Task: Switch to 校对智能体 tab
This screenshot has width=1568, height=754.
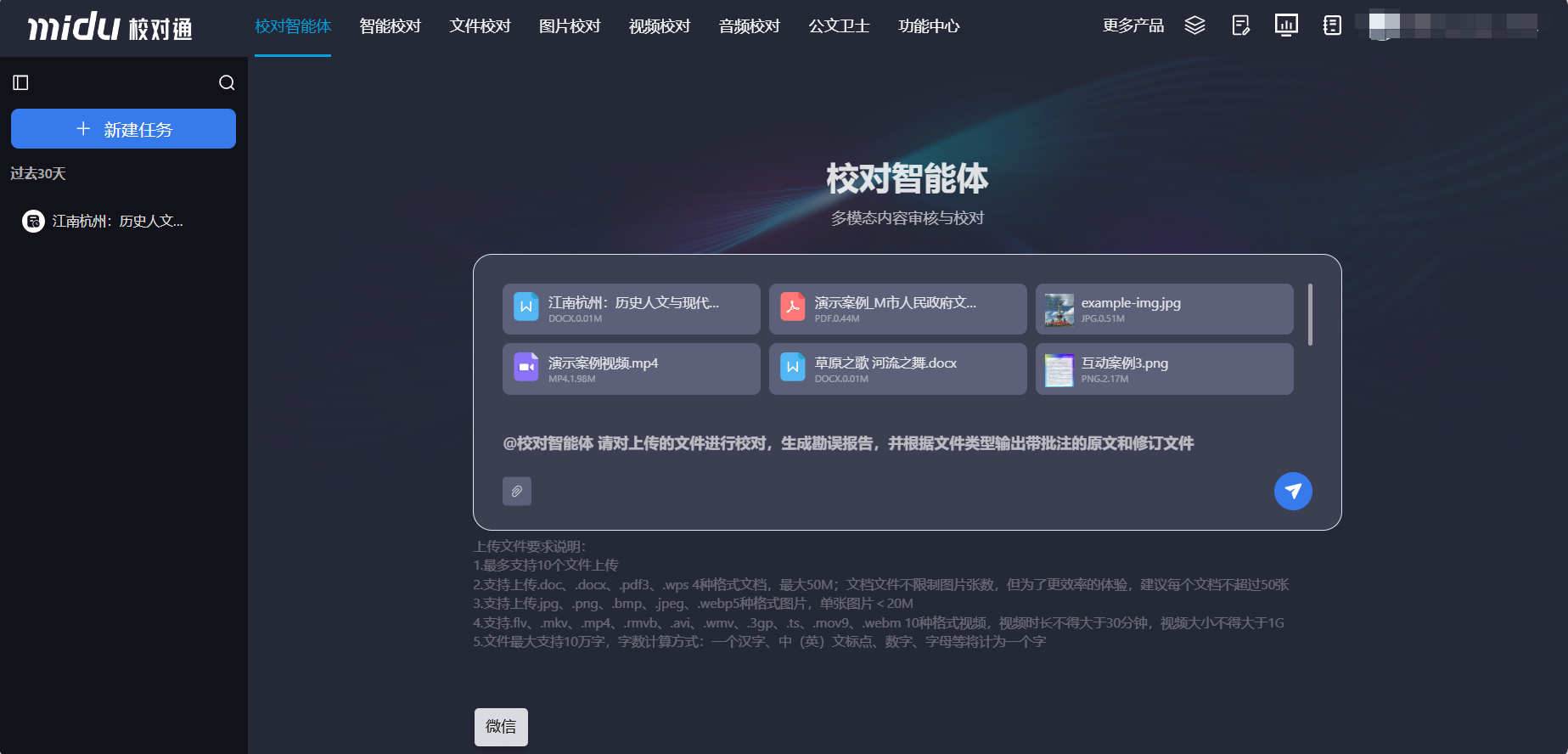Action: tap(293, 26)
